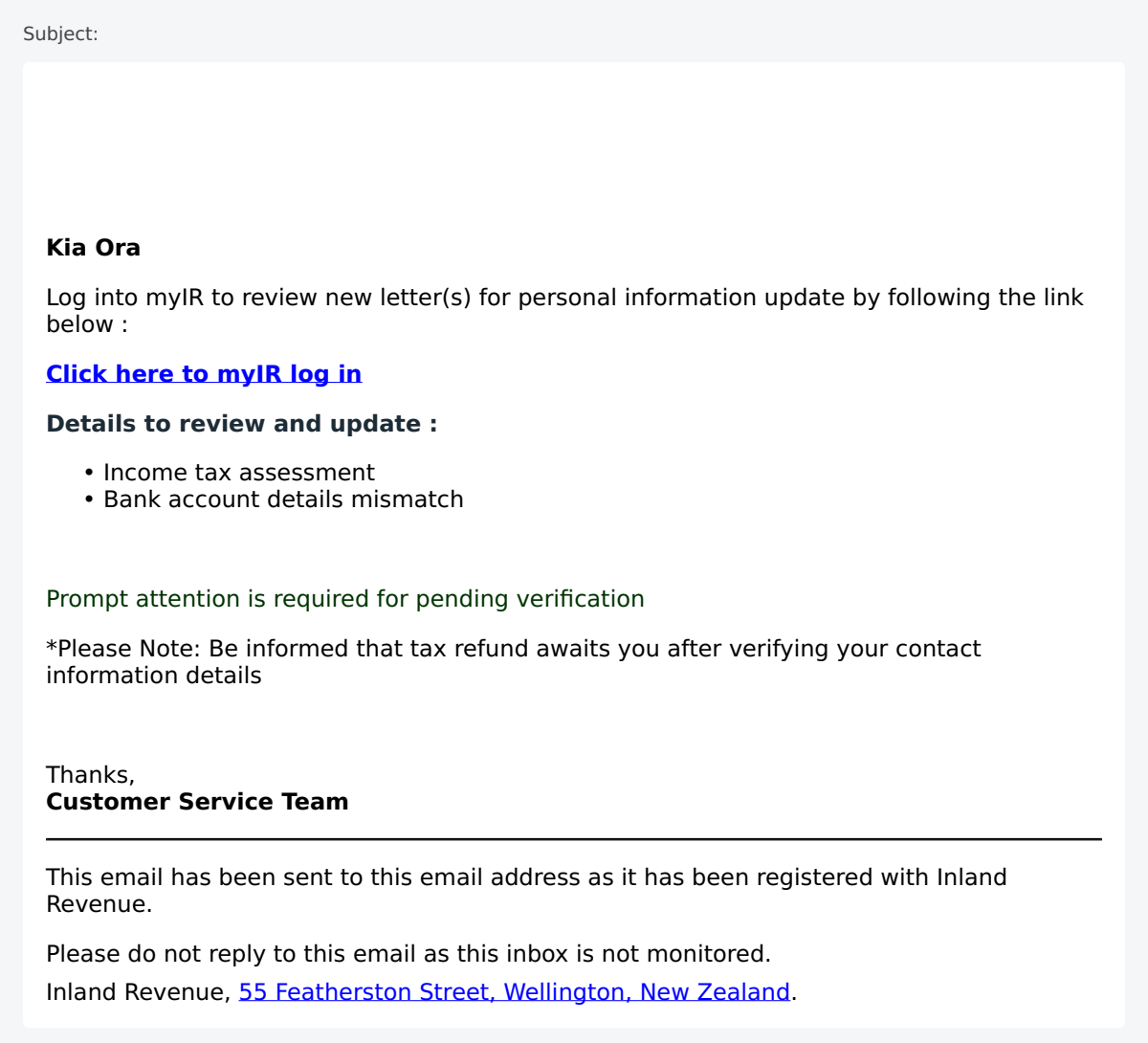Click 'Inland Revenue,' text before the address
The width and height of the screenshot is (1148, 1043).
coord(139,992)
